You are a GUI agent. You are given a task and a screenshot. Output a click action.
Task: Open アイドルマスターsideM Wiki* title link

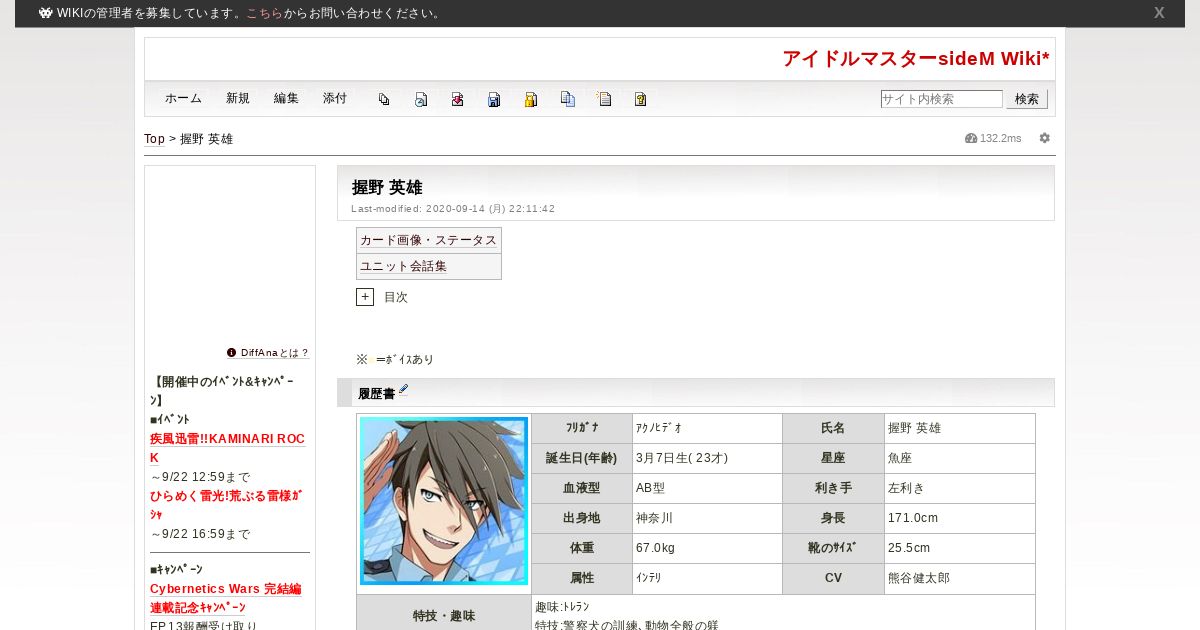[916, 59]
